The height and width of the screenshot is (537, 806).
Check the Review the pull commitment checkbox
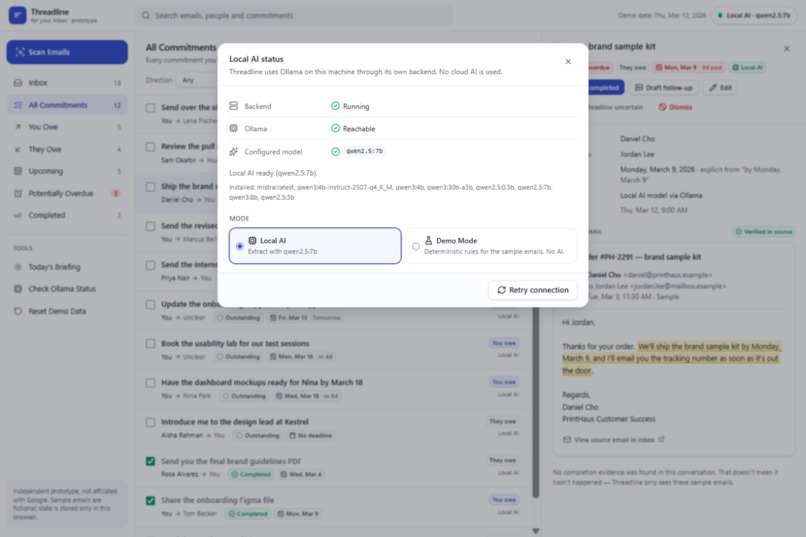(151, 147)
